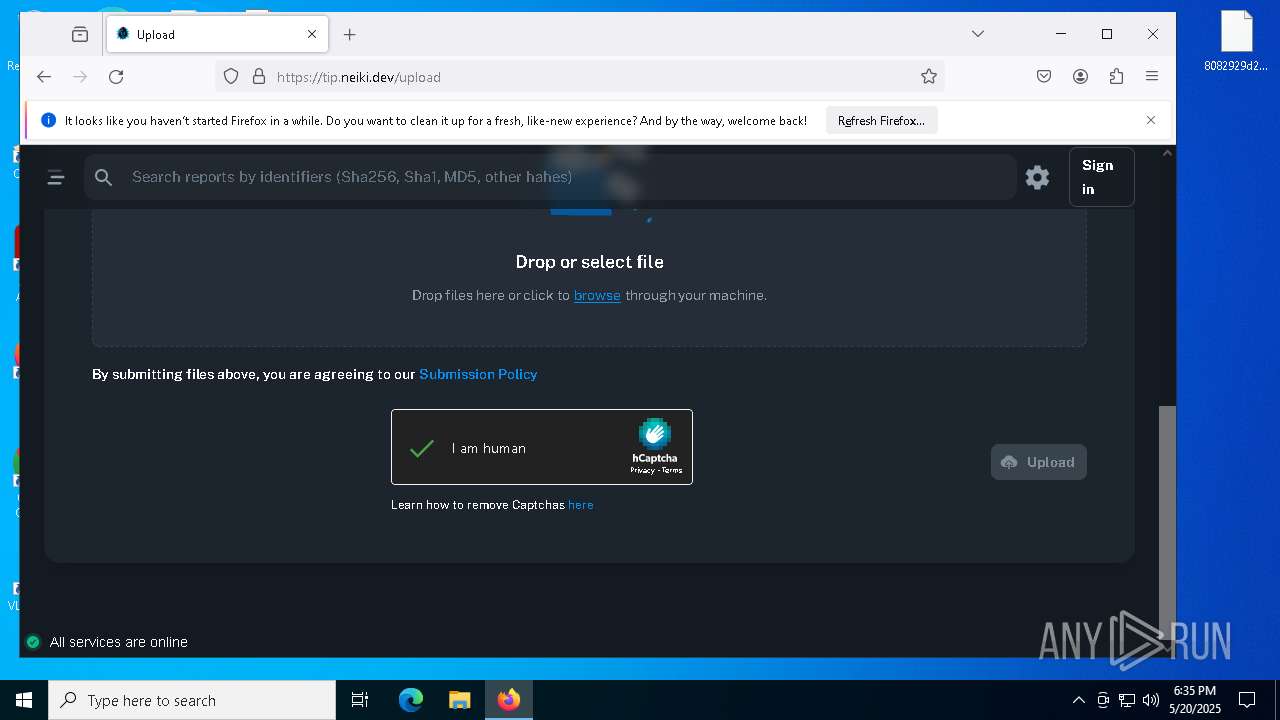Image resolution: width=1280 pixels, height=720 pixels.
Task: Open the volume control icon
Action: (x=1150, y=700)
